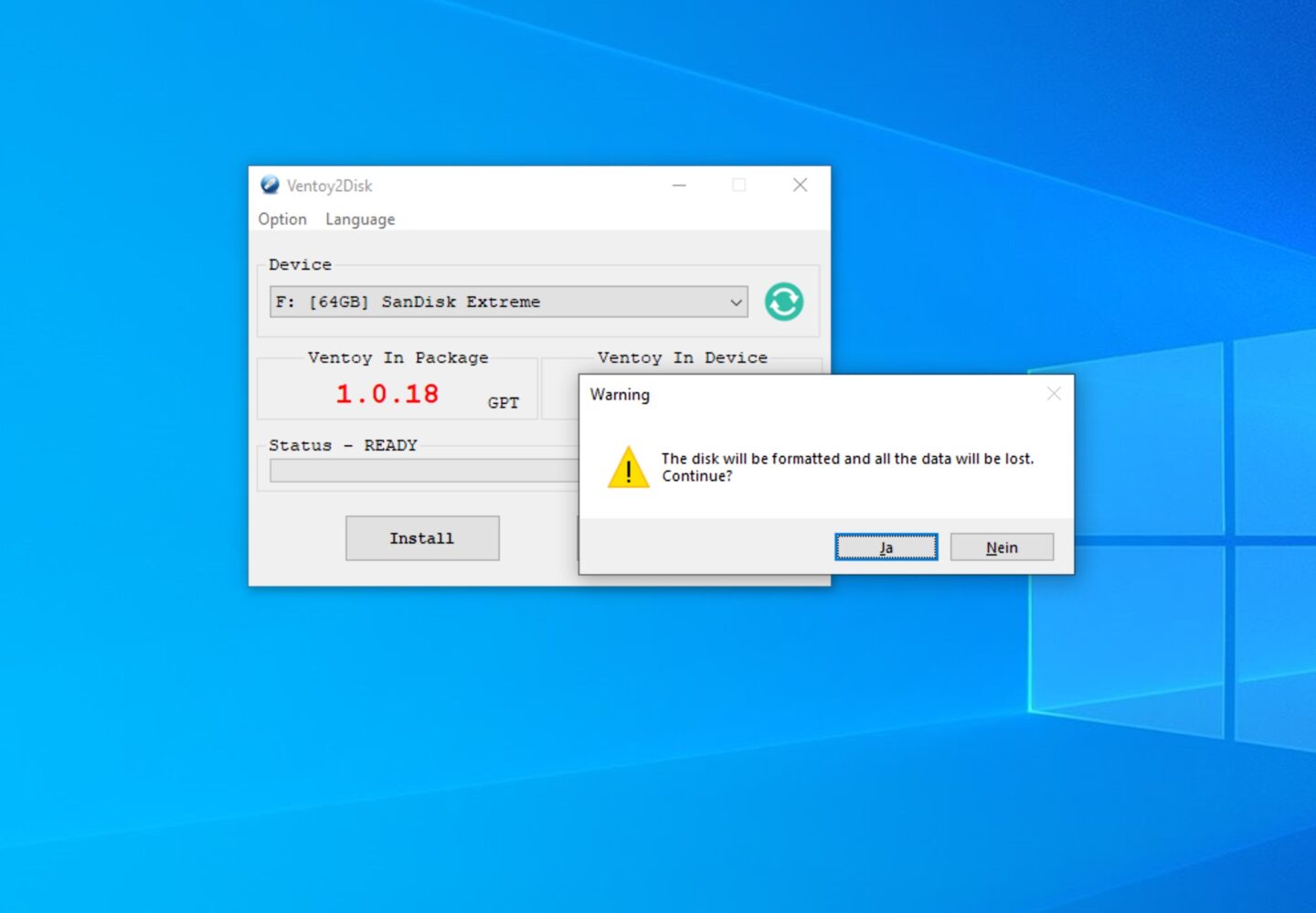The width and height of the screenshot is (1316, 913).
Task: Click the Warning dialog title
Action: pyautogui.click(x=620, y=395)
